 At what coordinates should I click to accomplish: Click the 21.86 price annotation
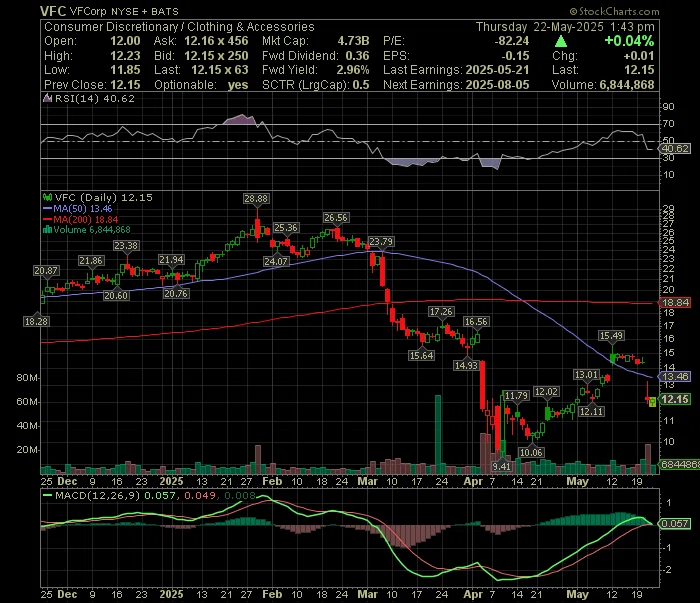coord(91,261)
